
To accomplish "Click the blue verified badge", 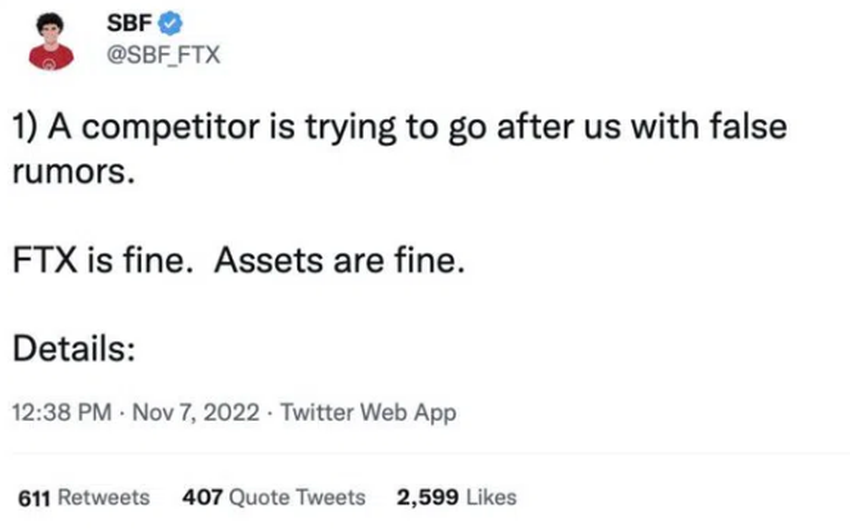I will (x=171, y=24).
